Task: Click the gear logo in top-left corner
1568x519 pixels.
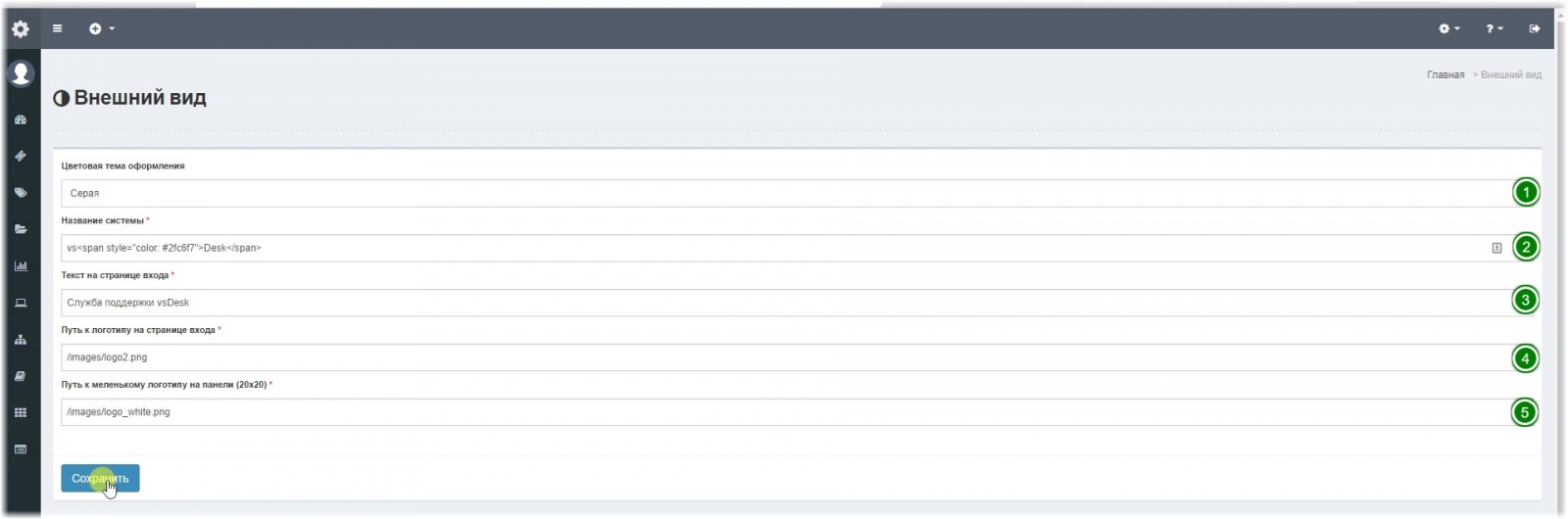Action: pos(21,29)
